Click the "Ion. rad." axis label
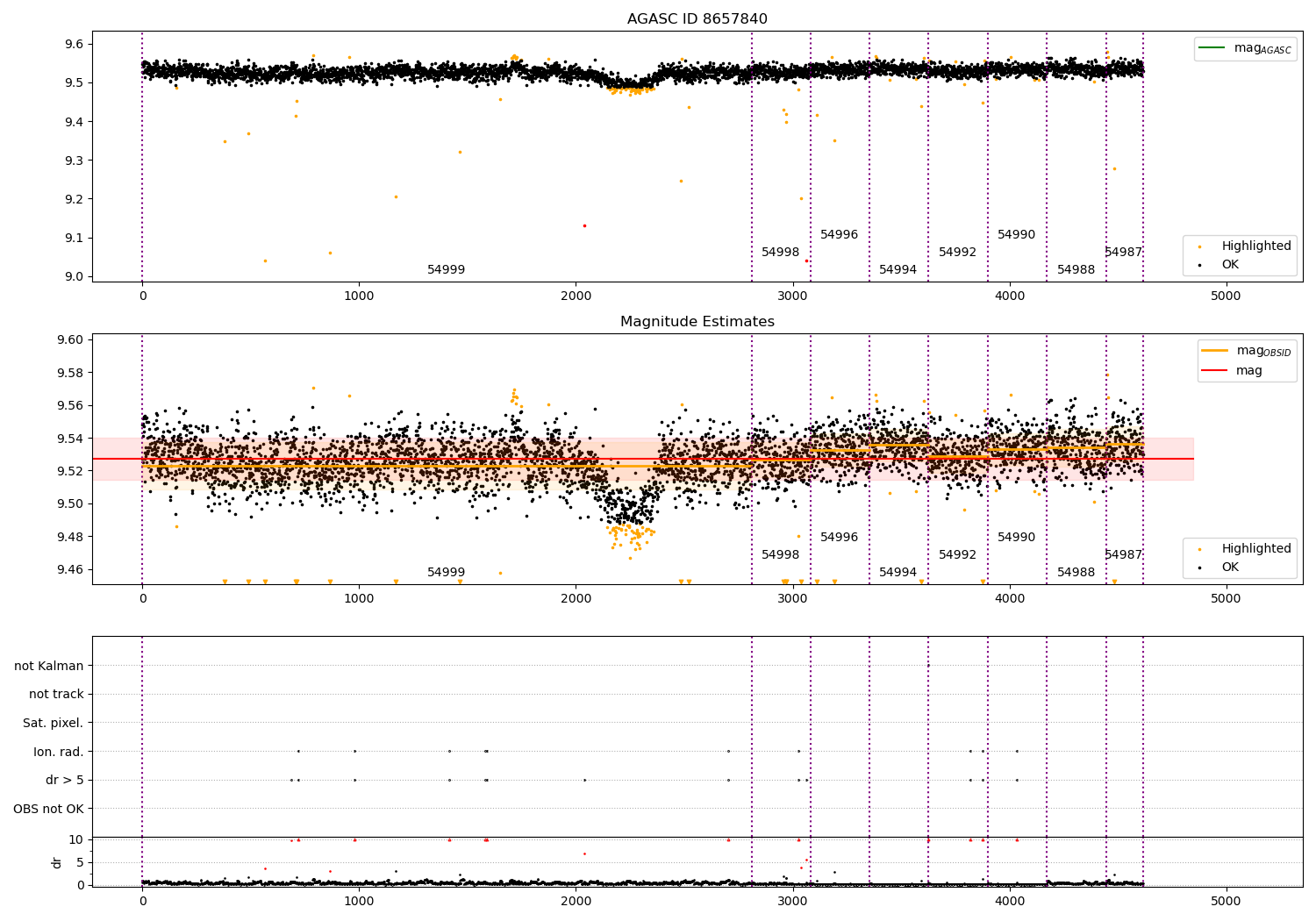This screenshot has height=921, width=1316. (59, 752)
